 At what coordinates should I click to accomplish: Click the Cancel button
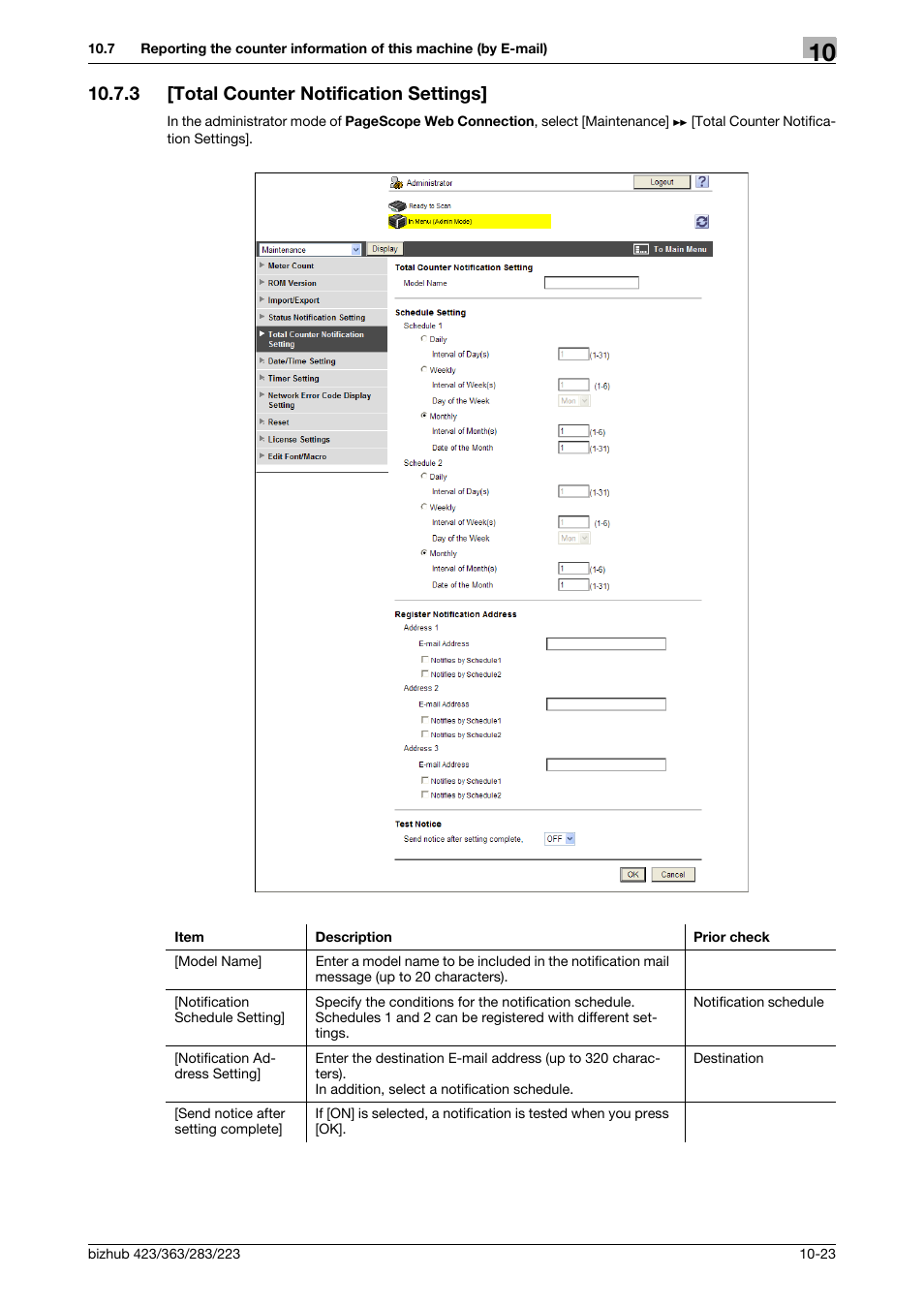673,875
